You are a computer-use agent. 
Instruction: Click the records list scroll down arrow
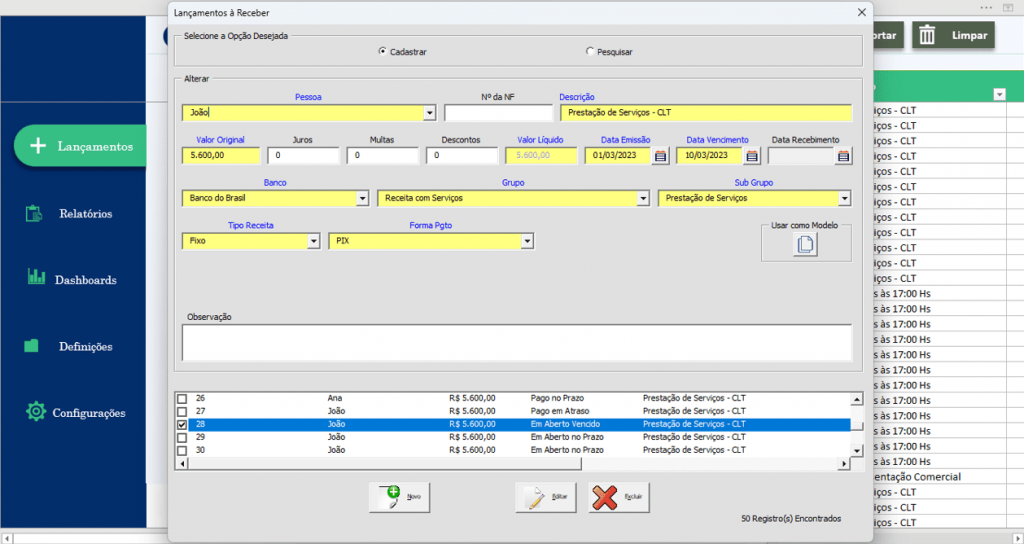coord(856,451)
